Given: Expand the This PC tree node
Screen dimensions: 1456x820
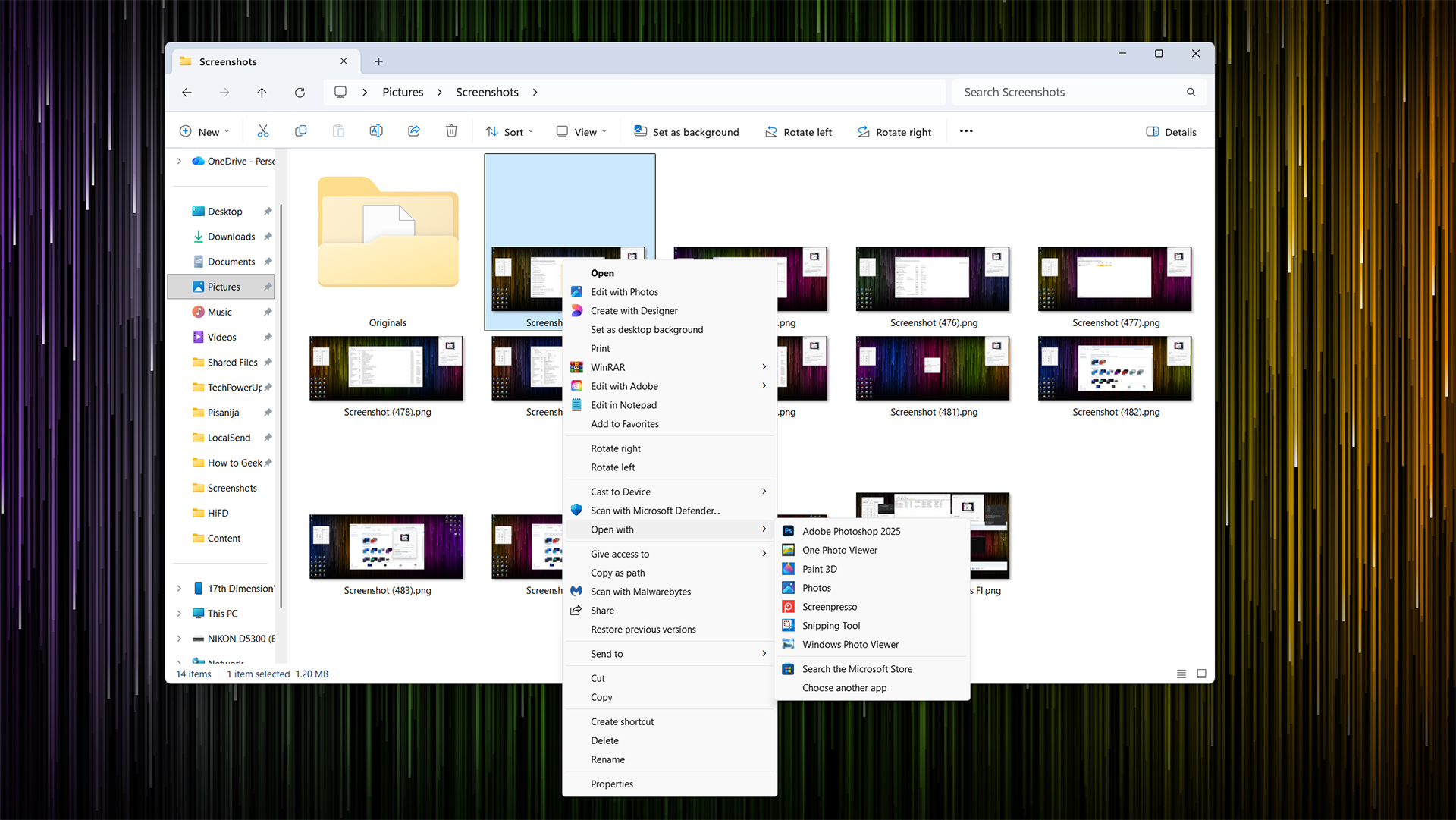Looking at the screenshot, I should click(x=179, y=613).
